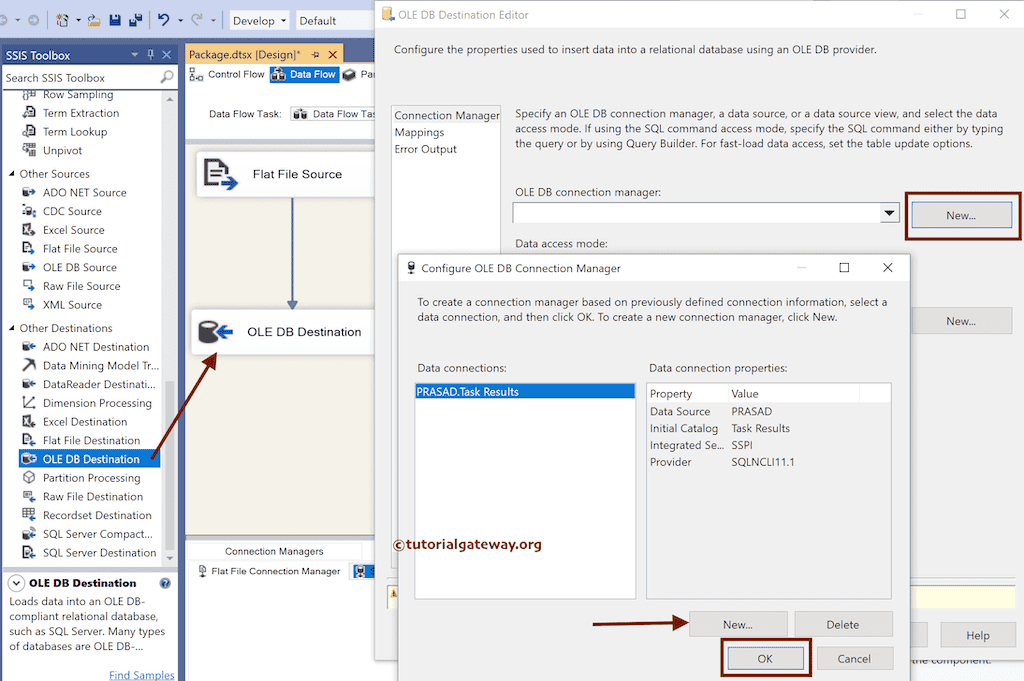
Task: Select the Mappings page in editor
Action: pyautogui.click(x=421, y=131)
